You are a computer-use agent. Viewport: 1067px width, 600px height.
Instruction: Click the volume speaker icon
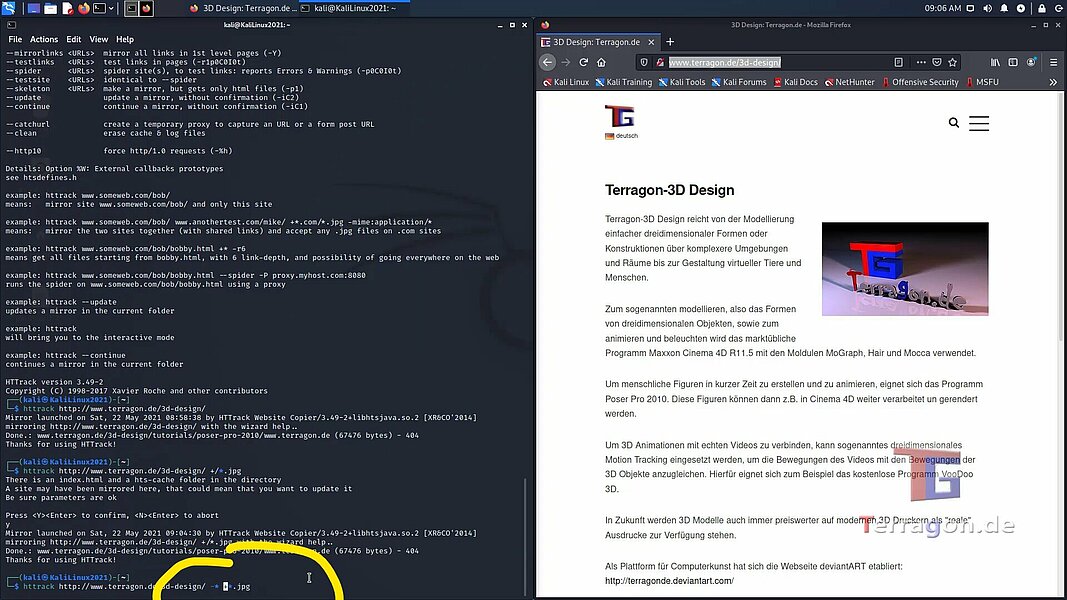987,8
